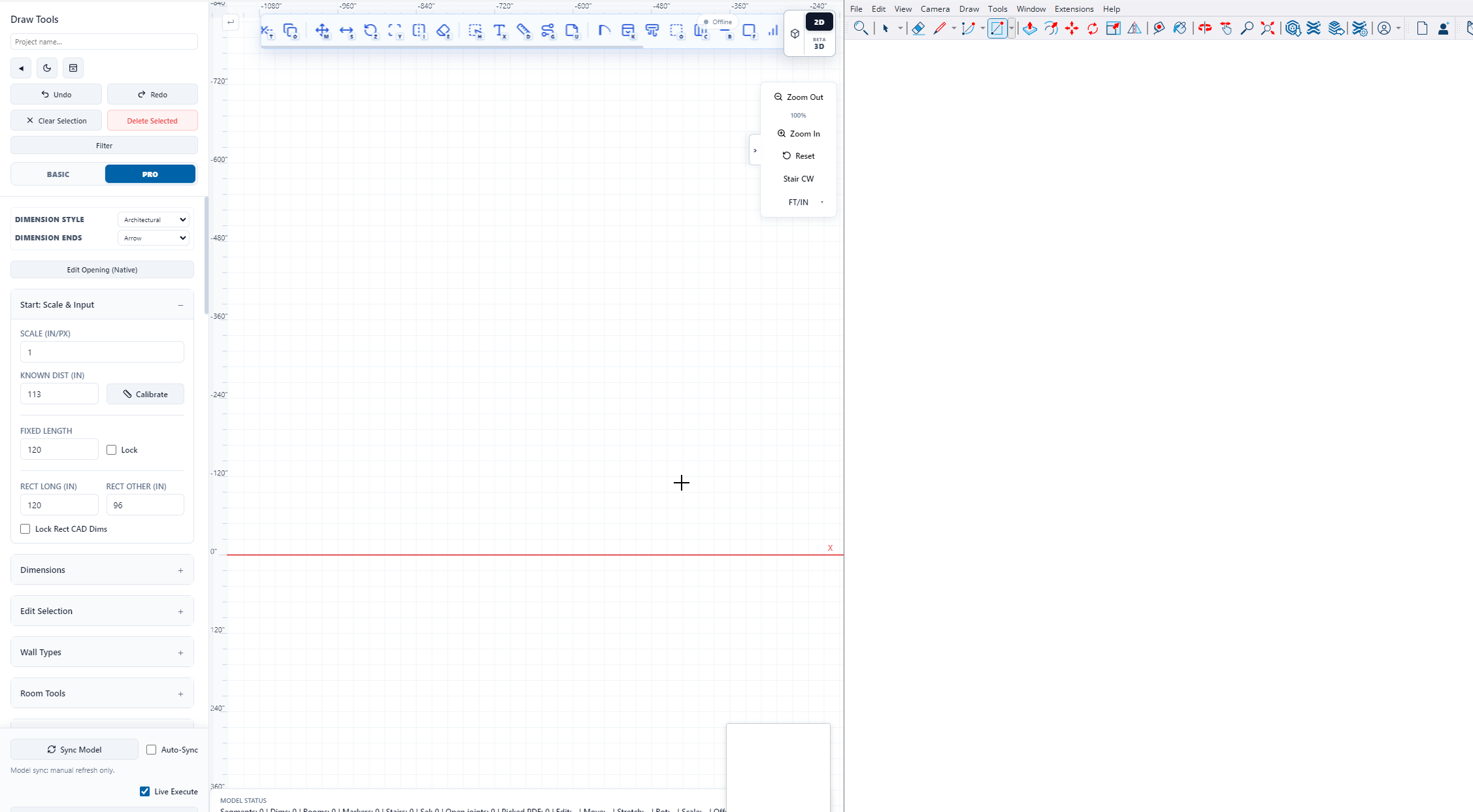
Task: Select SketchUp Eraser tool
Action: pos(918,28)
